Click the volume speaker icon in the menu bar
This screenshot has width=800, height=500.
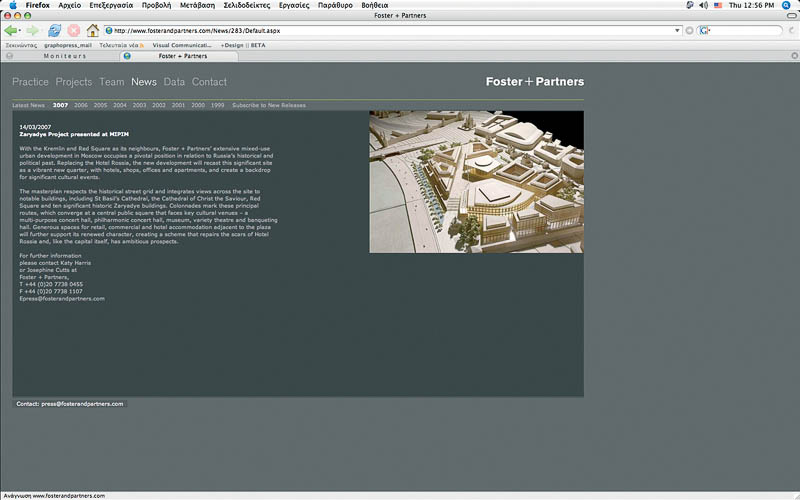point(704,5)
